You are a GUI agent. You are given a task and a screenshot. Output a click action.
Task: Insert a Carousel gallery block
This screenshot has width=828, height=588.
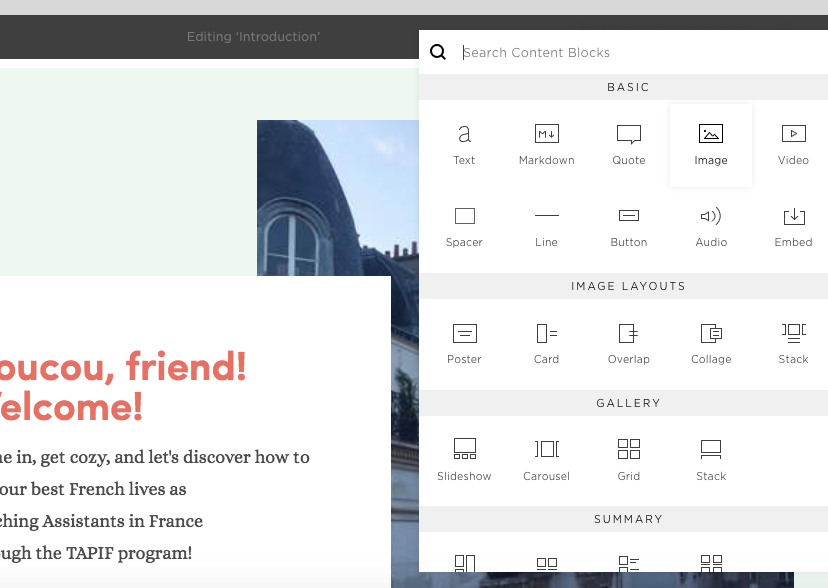pyautogui.click(x=547, y=460)
